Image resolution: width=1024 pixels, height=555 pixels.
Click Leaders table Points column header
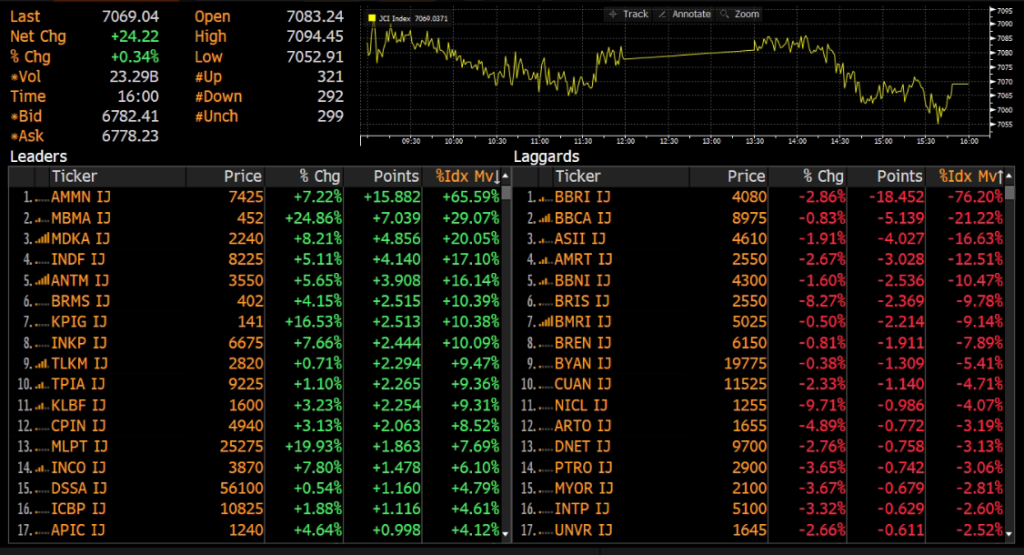coord(396,176)
